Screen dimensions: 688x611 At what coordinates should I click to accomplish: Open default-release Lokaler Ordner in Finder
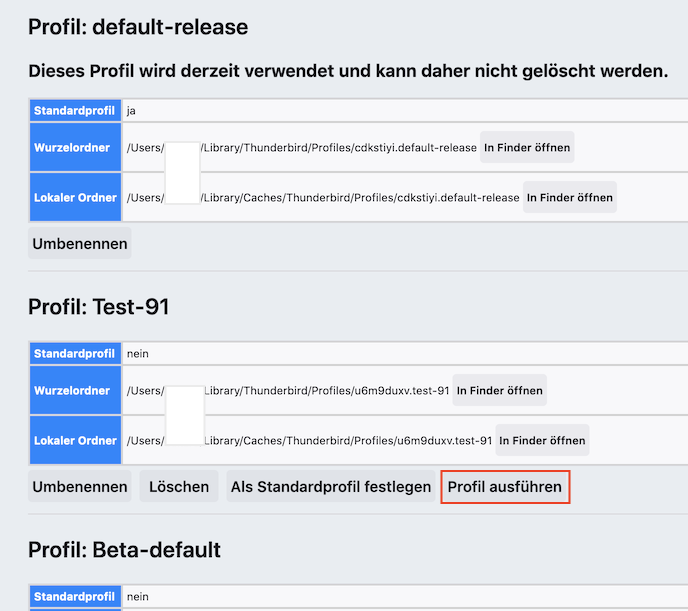click(x=569, y=198)
